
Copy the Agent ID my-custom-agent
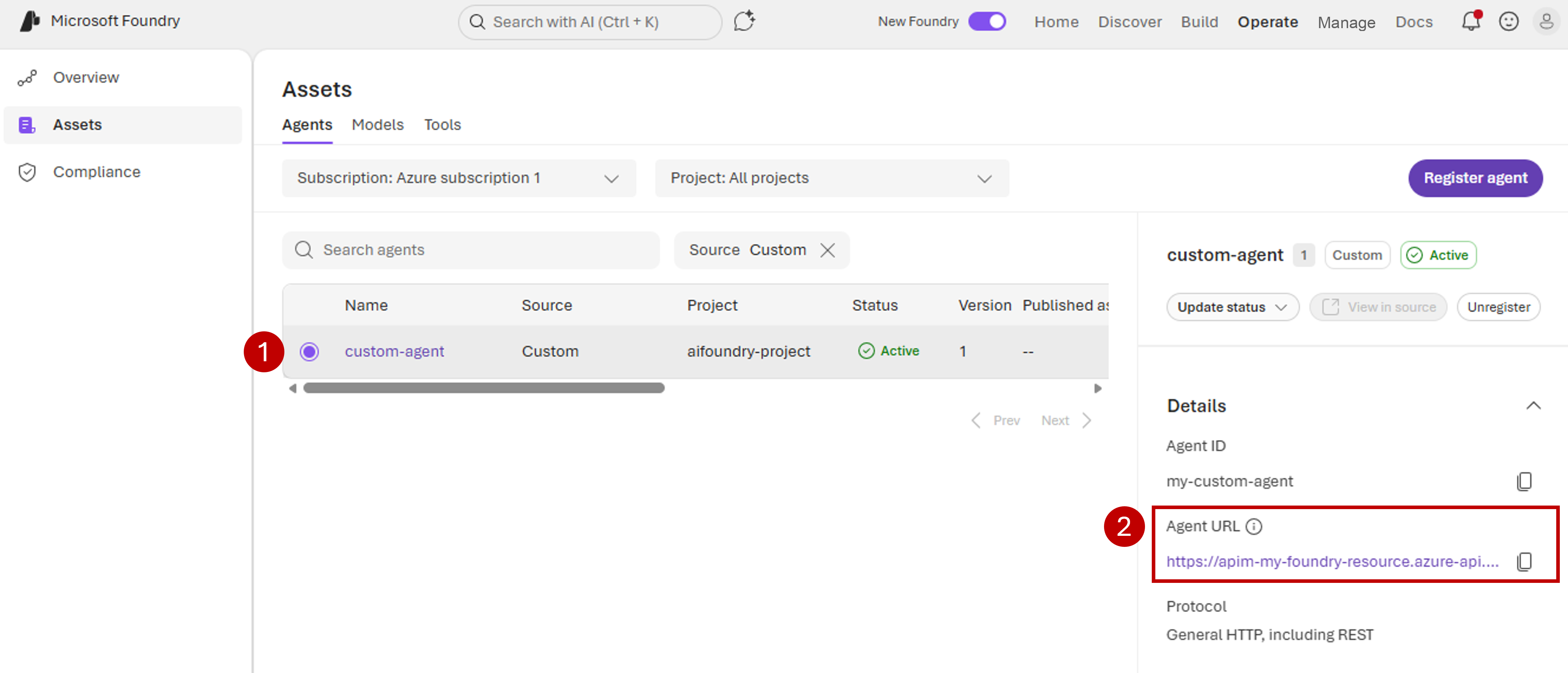(x=1524, y=481)
